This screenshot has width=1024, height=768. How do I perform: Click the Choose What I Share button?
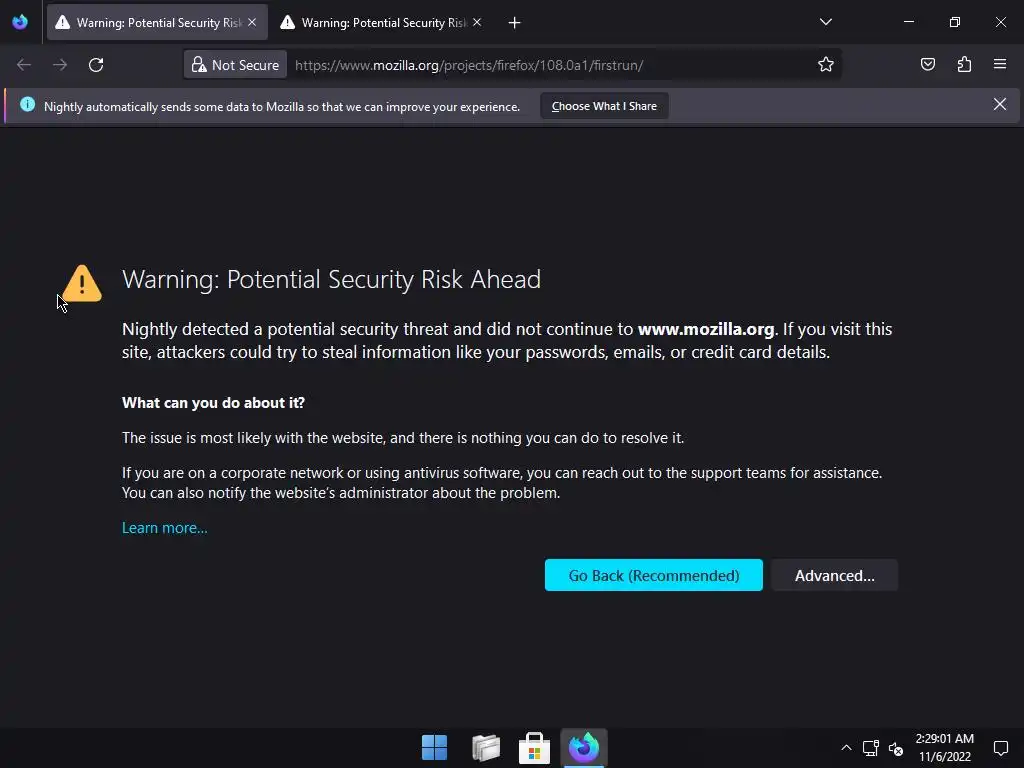604,106
